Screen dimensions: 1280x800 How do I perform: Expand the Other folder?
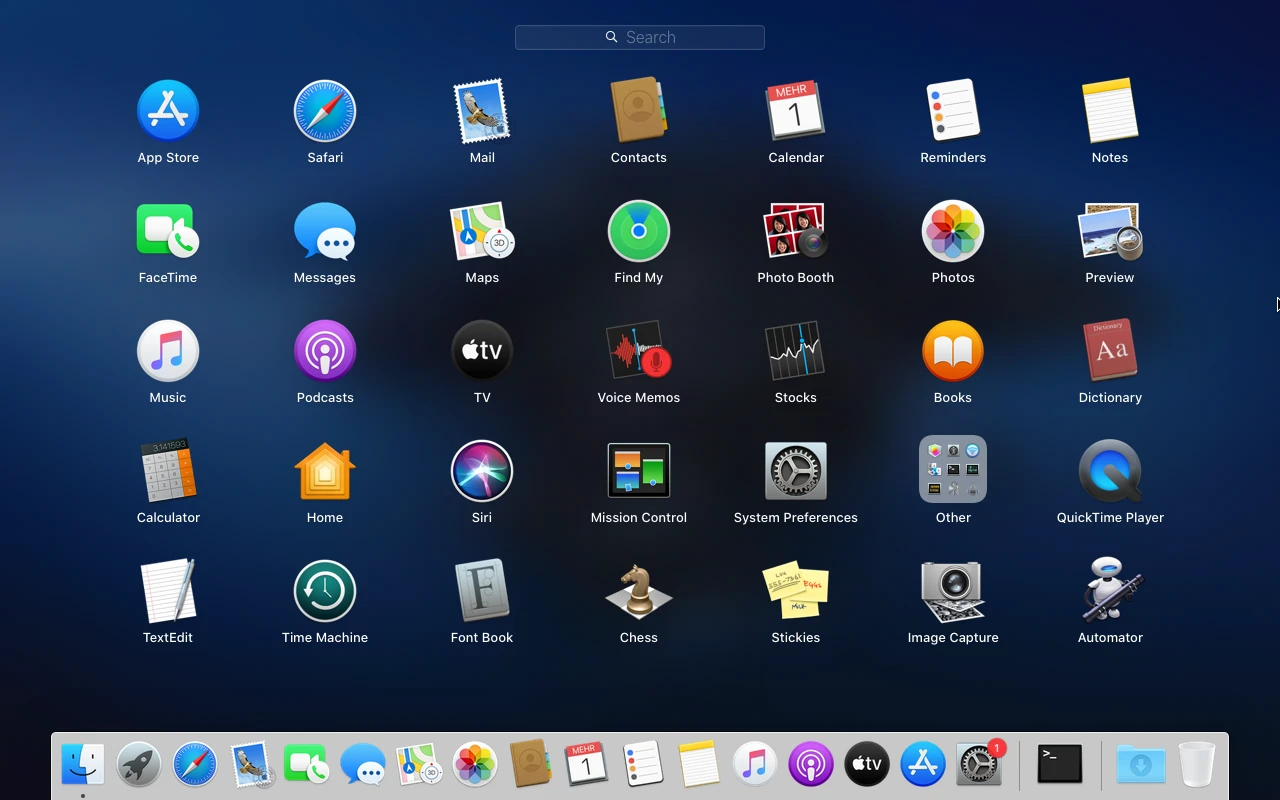pyautogui.click(x=953, y=469)
